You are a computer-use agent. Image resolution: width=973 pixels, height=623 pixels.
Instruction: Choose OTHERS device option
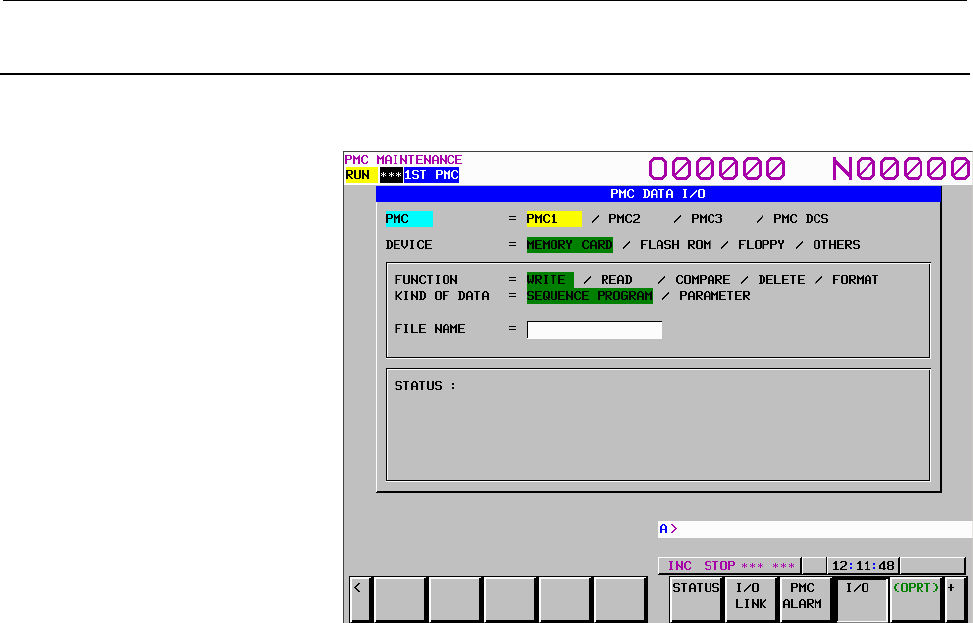coord(836,245)
